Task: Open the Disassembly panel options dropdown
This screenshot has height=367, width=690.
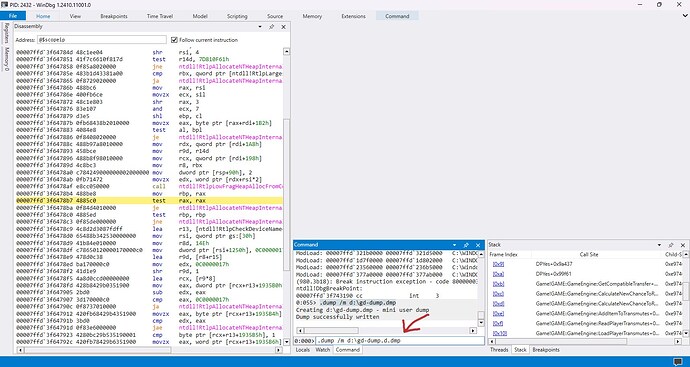Action: pos(259,27)
